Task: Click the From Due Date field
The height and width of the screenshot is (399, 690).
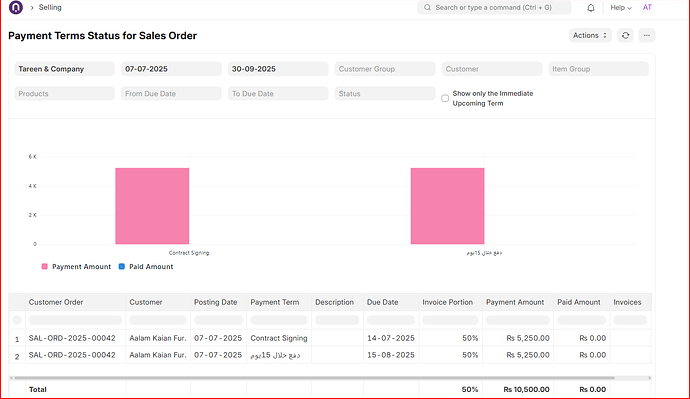Action: (x=171, y=94)
